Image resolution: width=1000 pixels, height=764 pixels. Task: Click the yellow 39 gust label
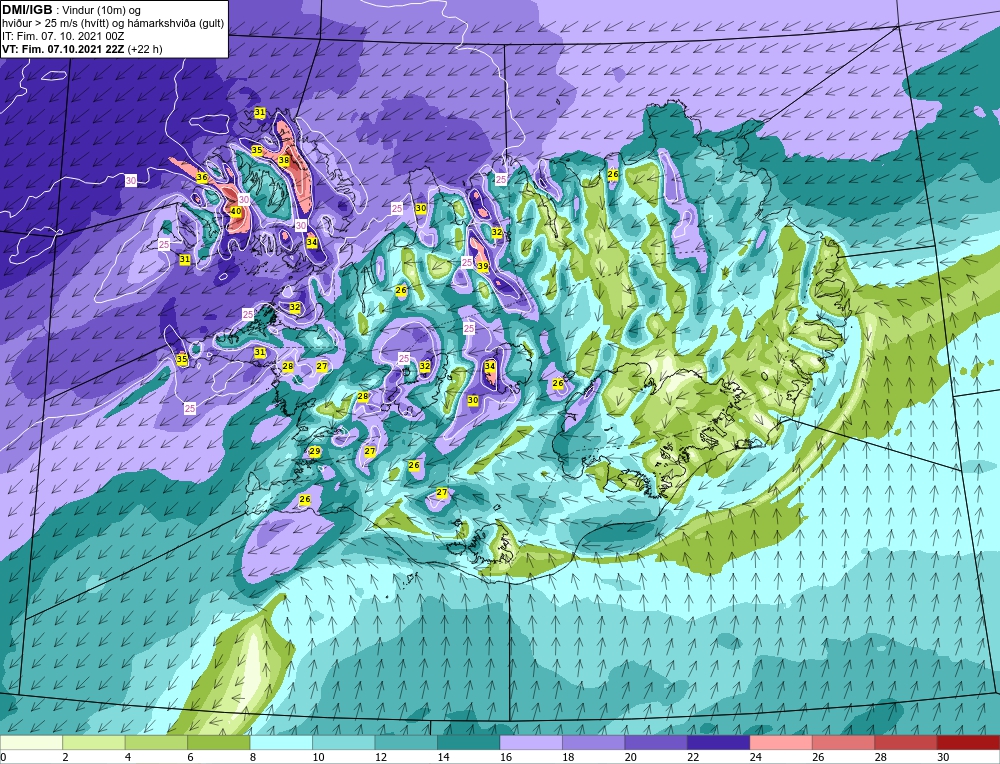[x=483, y=266]
